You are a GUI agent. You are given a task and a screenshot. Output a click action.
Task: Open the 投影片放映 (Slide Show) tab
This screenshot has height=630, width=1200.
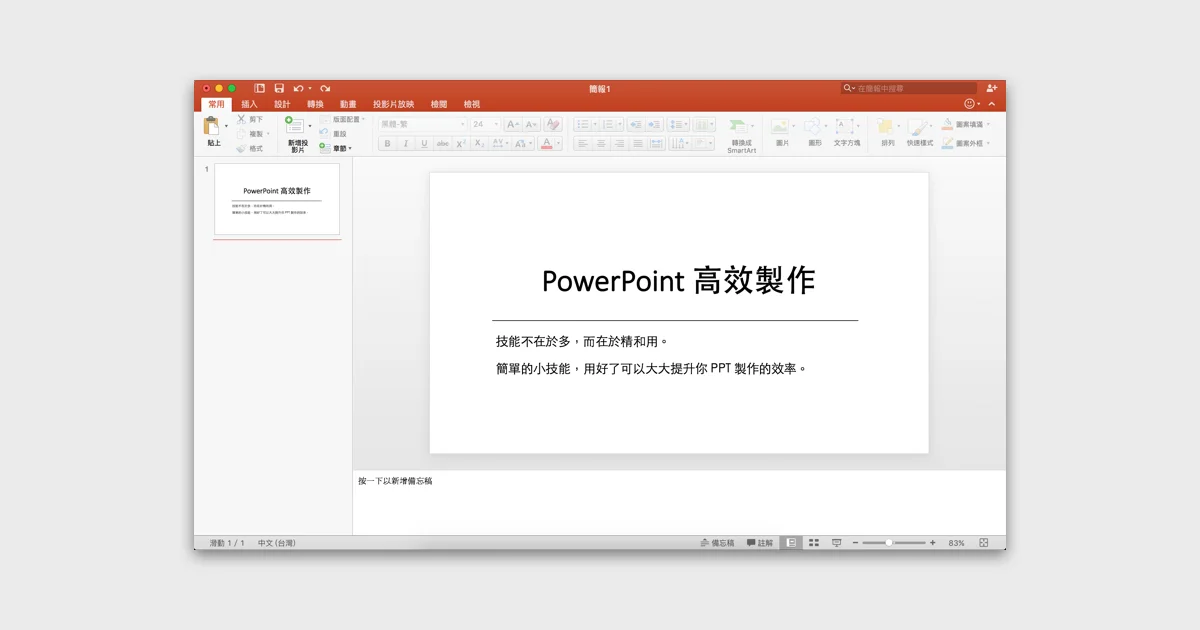(x=393, y=104)
